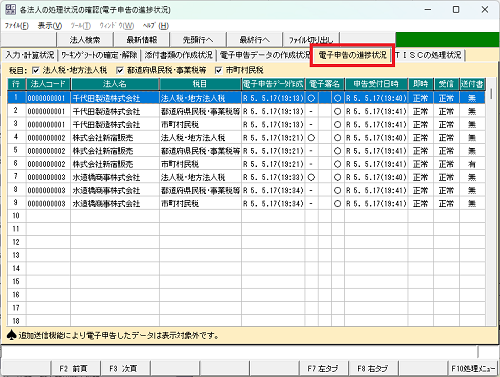Open the 表示(V) menu

[50, 25]
